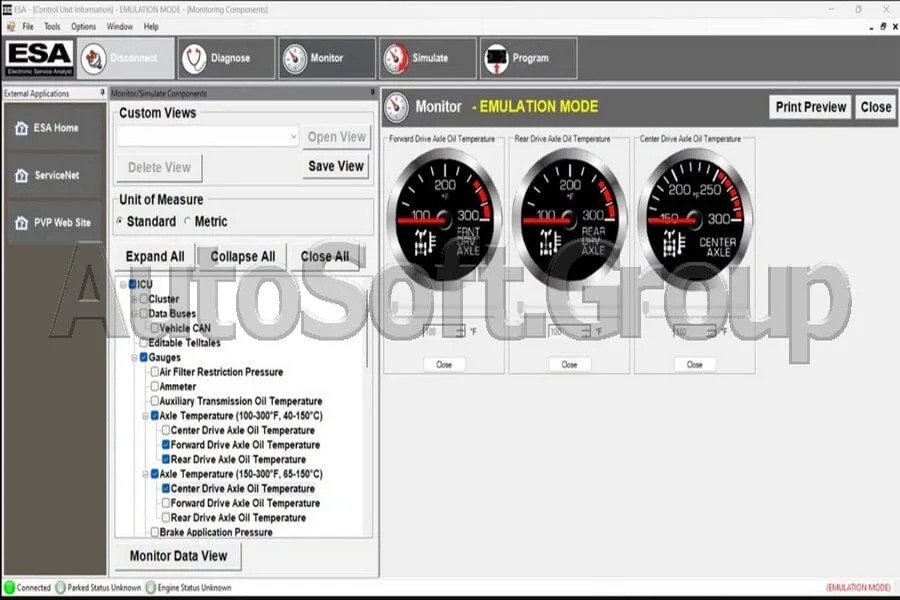Click the Close All button
This screenshot has height=600, width=900.
point(325,257)
